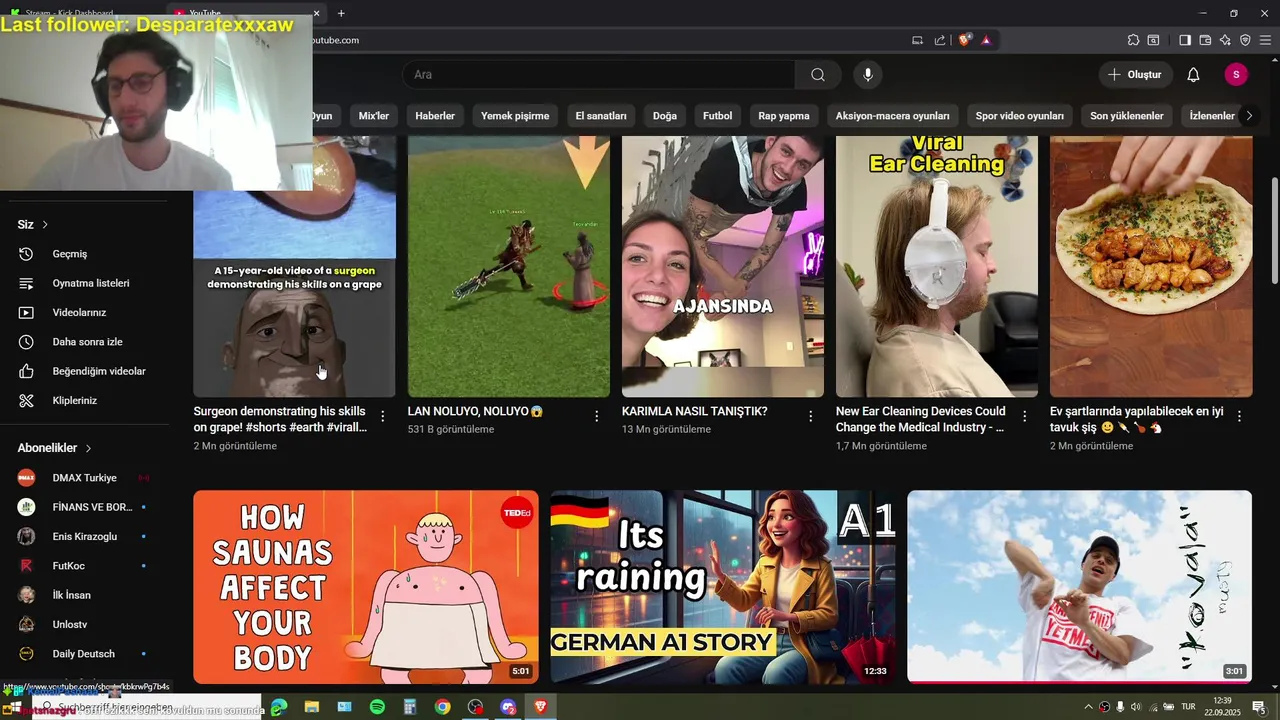This screenshot has width=1280, height=720.
Task: Click the Oluştur create button
Action: [1135, 75]
